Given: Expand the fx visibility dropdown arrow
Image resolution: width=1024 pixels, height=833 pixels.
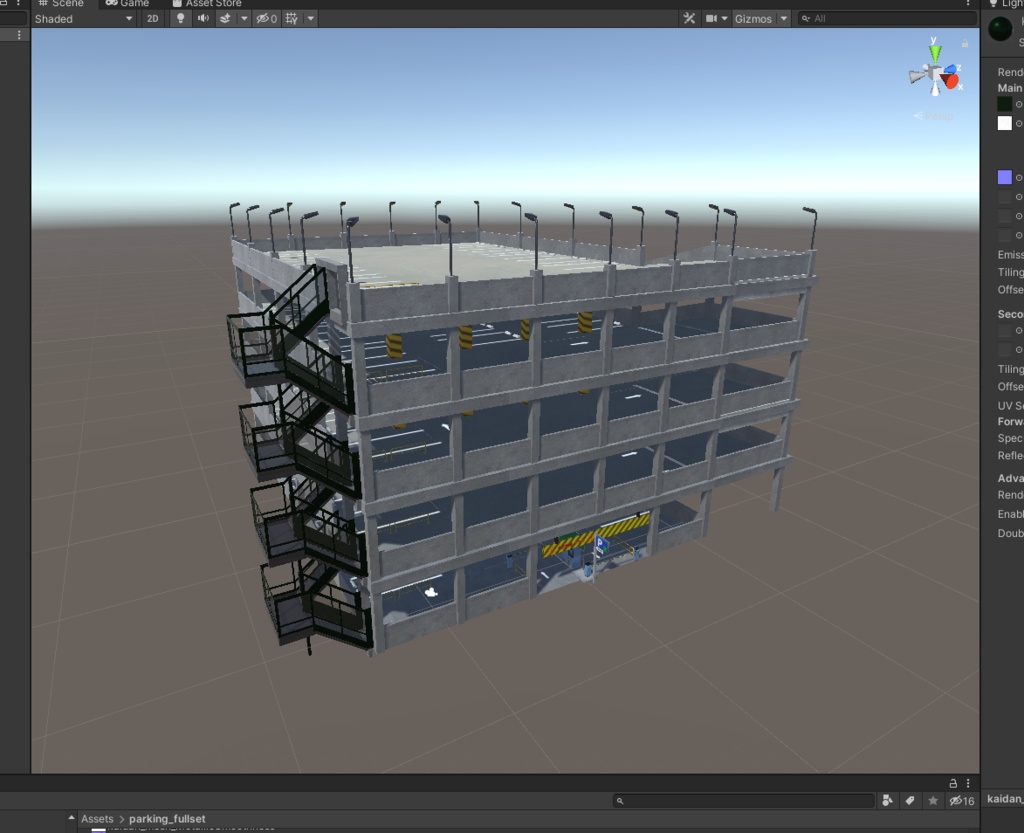Looking at the screenshot, I should pos(243,18).
